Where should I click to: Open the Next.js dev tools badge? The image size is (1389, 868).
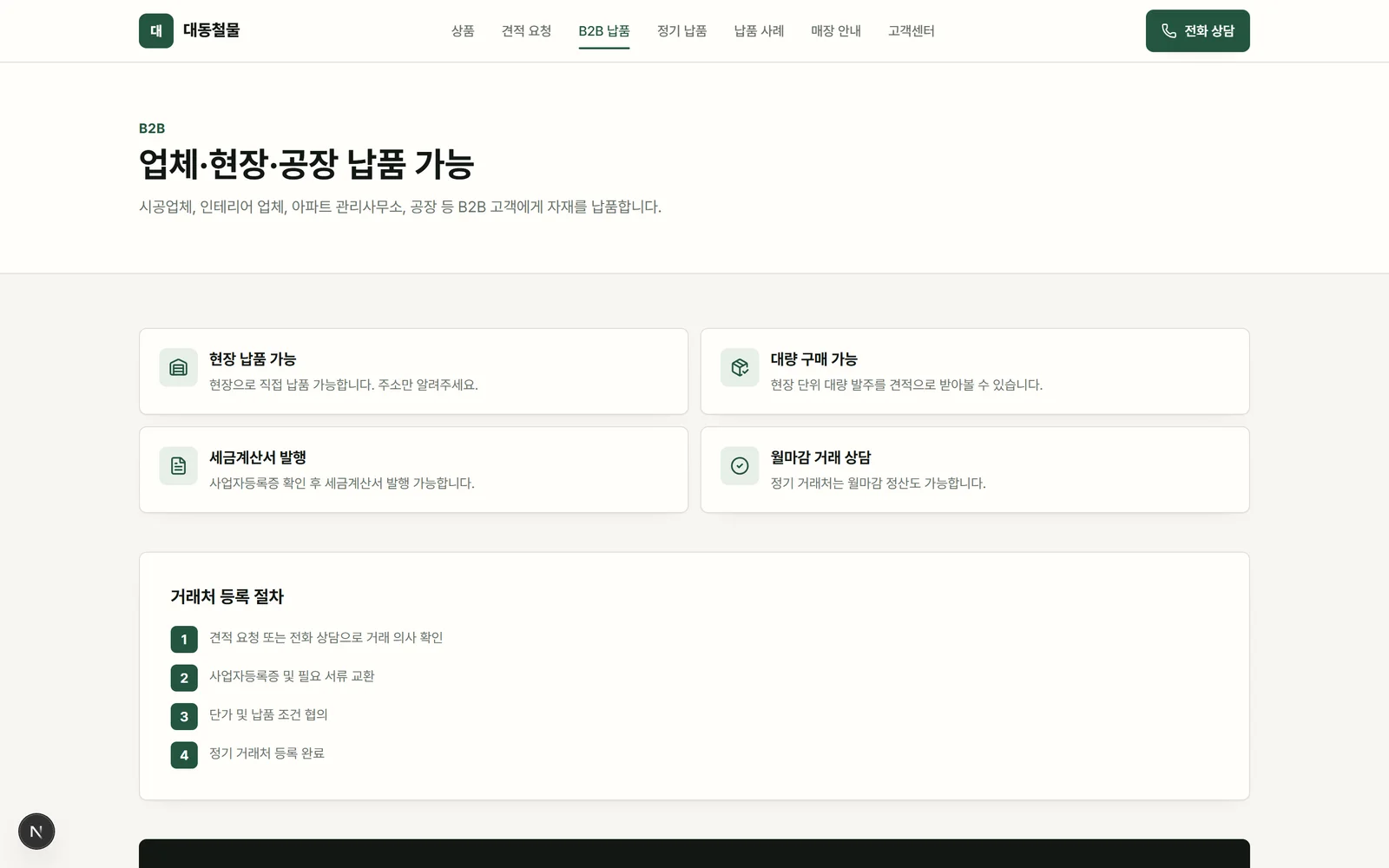(x=36, y=832)
